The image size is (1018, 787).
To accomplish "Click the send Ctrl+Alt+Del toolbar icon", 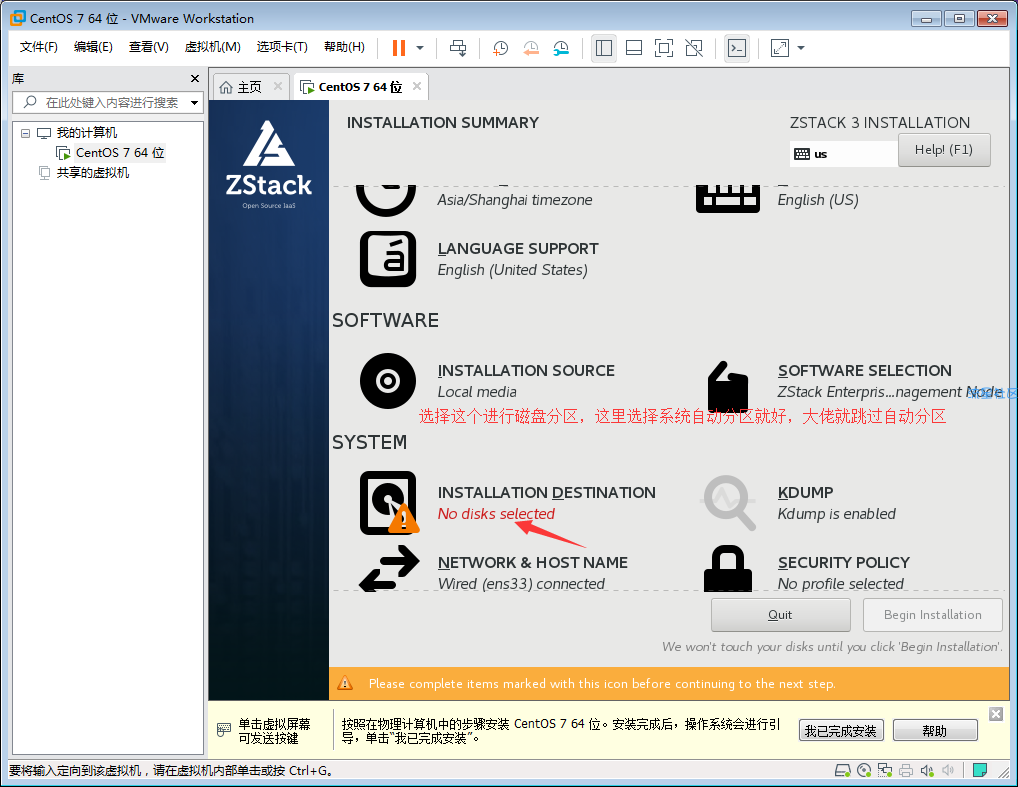I will (x=458, y=48).
